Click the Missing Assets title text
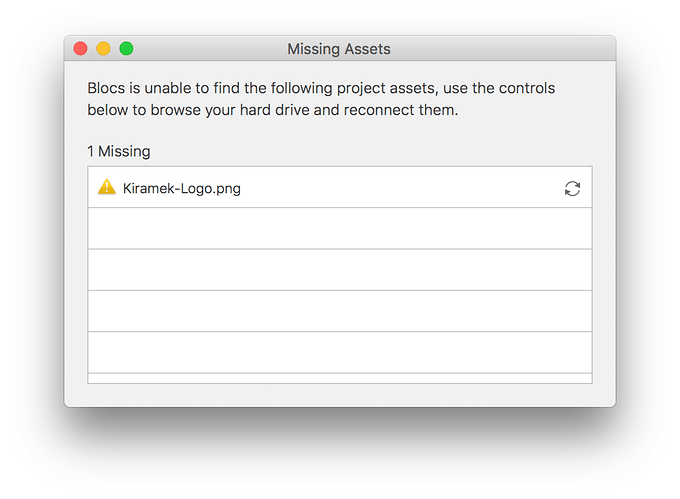Screen dimensions: 680x499 339,49
